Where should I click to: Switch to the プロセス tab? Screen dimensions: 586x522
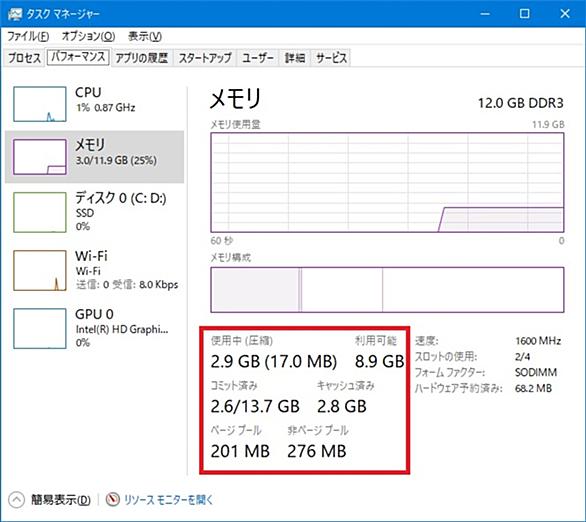[24, 58]
